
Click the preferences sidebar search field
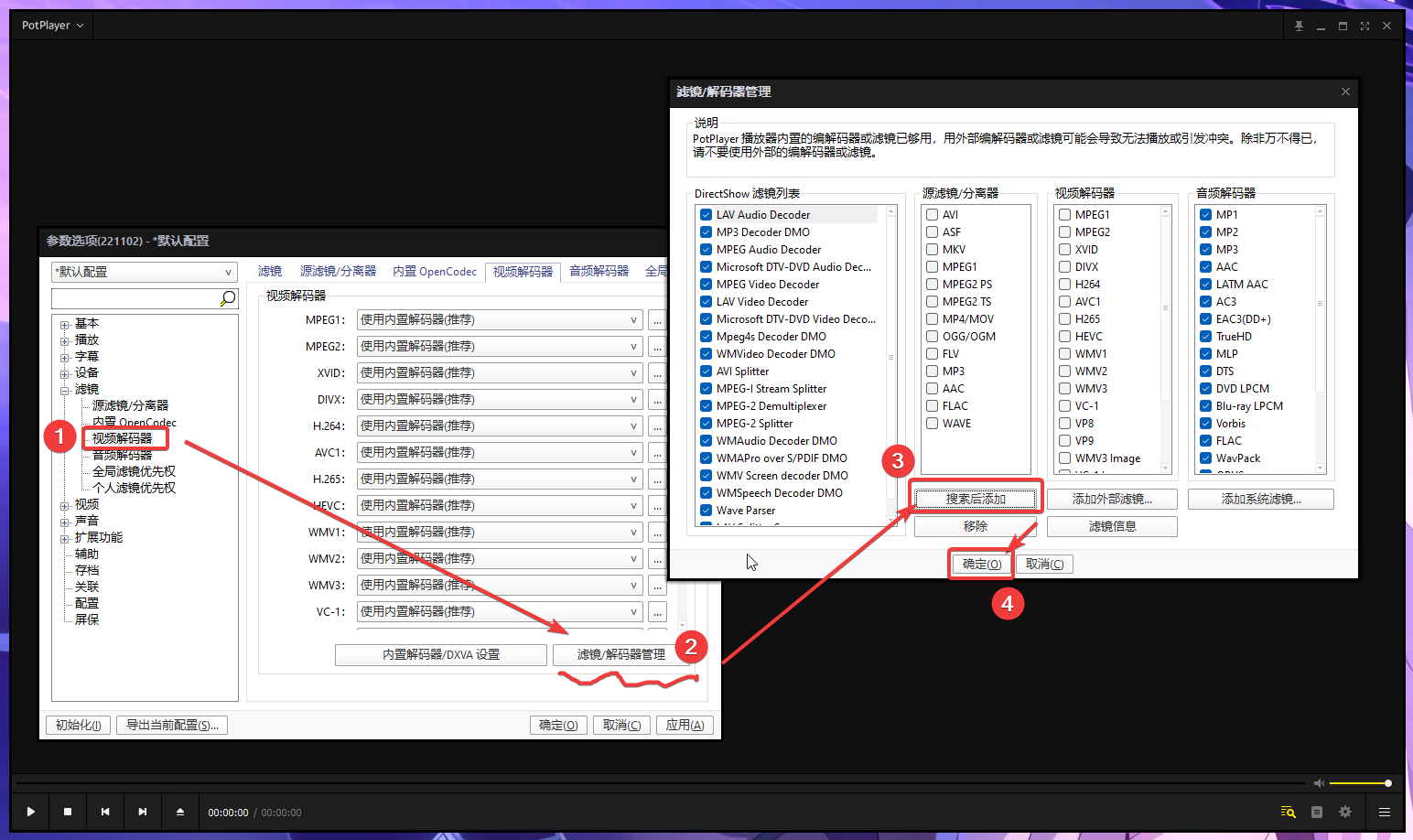coord(137,297)
